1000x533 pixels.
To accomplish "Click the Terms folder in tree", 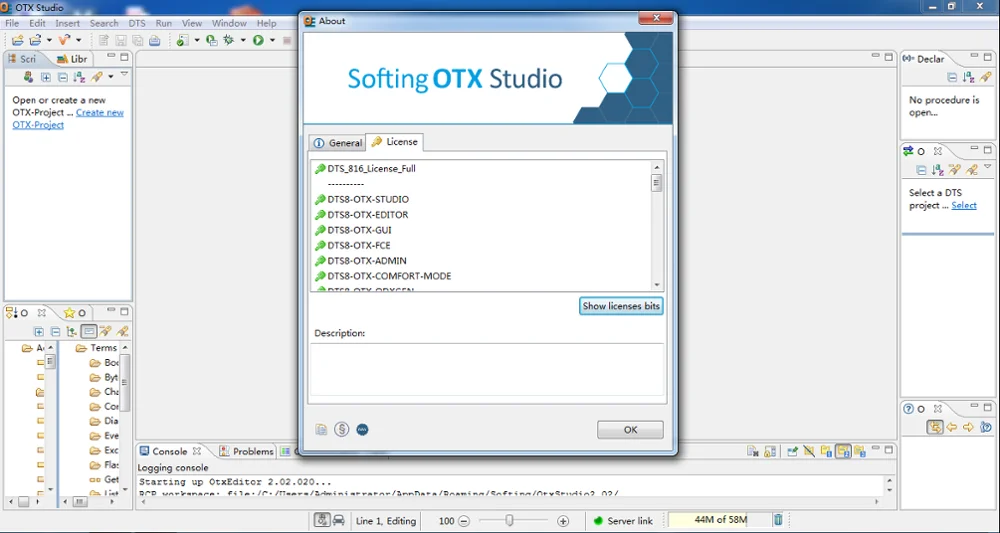I will tap(96, 347).
